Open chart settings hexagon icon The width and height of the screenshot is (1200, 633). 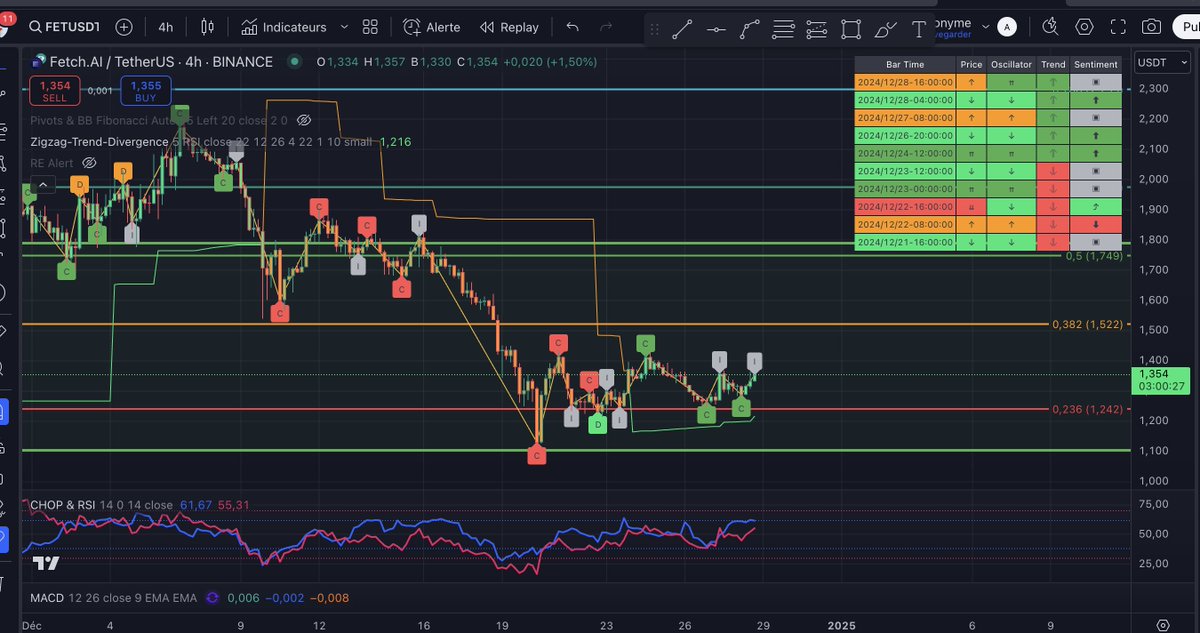[1084, 27]
